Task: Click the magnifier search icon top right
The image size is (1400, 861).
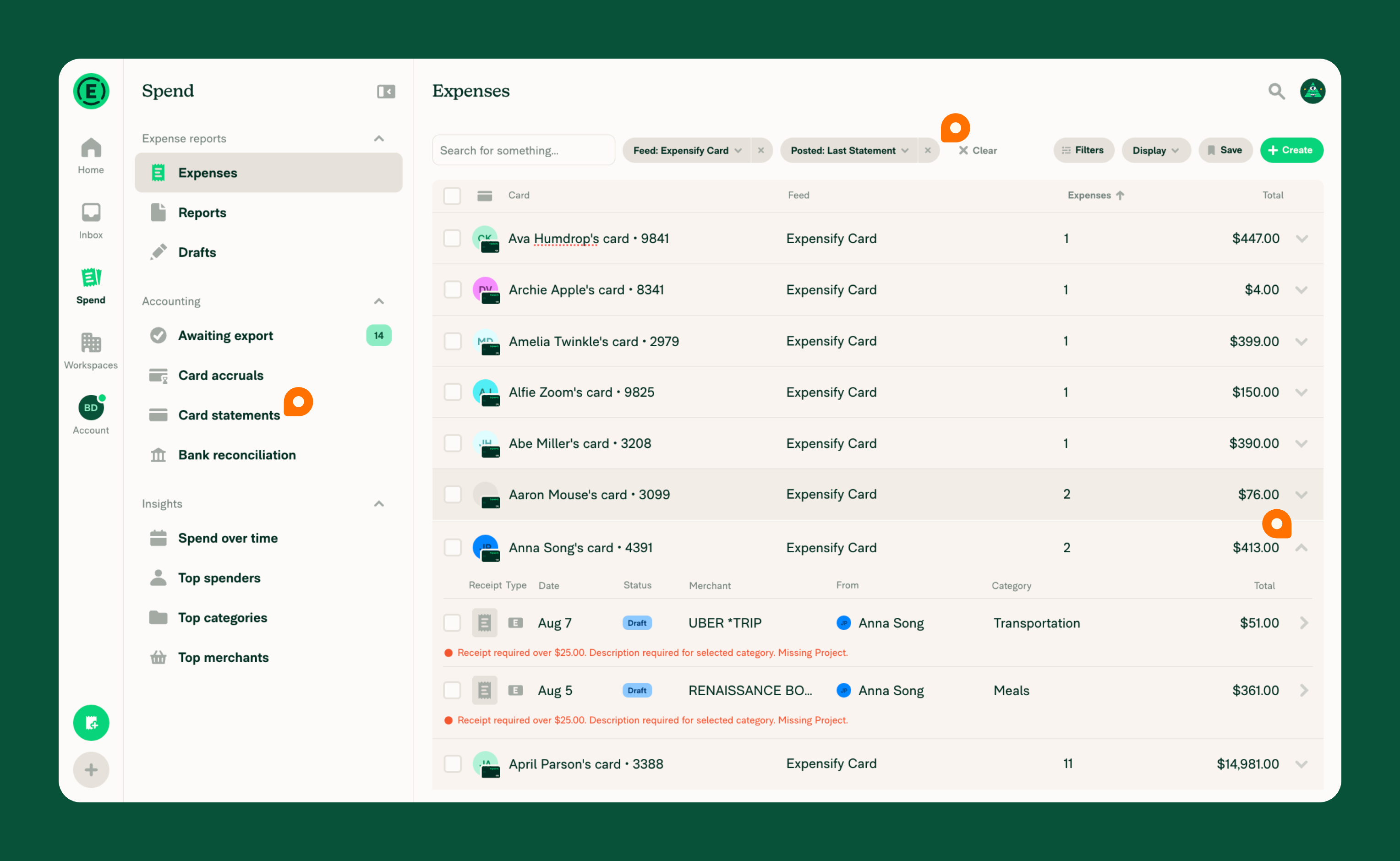Action: point(1276,91)
